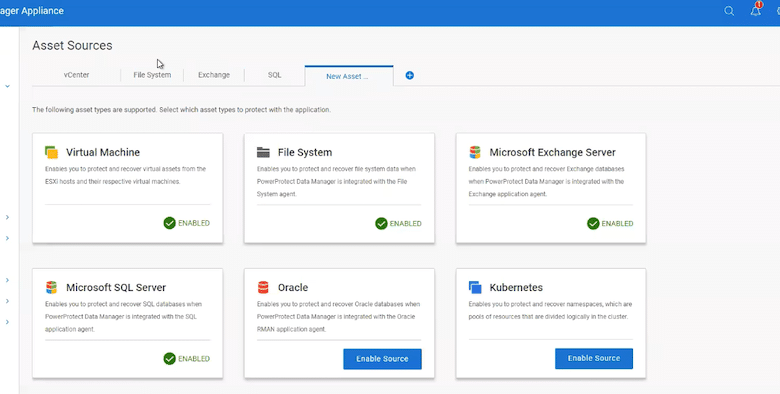The image size is (780, 394).
Task: Click the Virtual Machine card title
Action: pyautogui.click(x=103, y=152)
